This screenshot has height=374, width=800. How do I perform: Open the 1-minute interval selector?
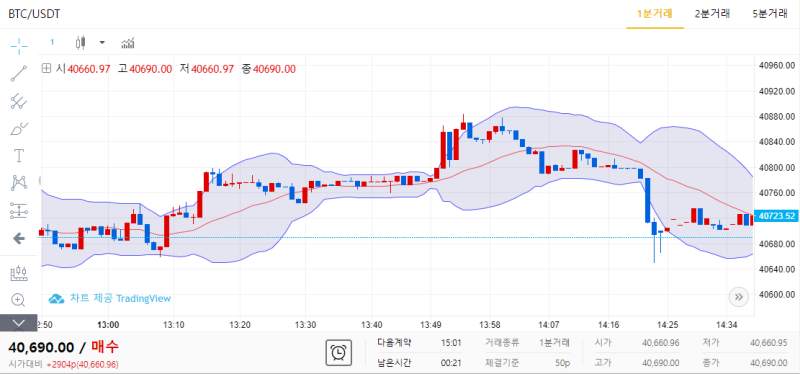coord(52,42)
